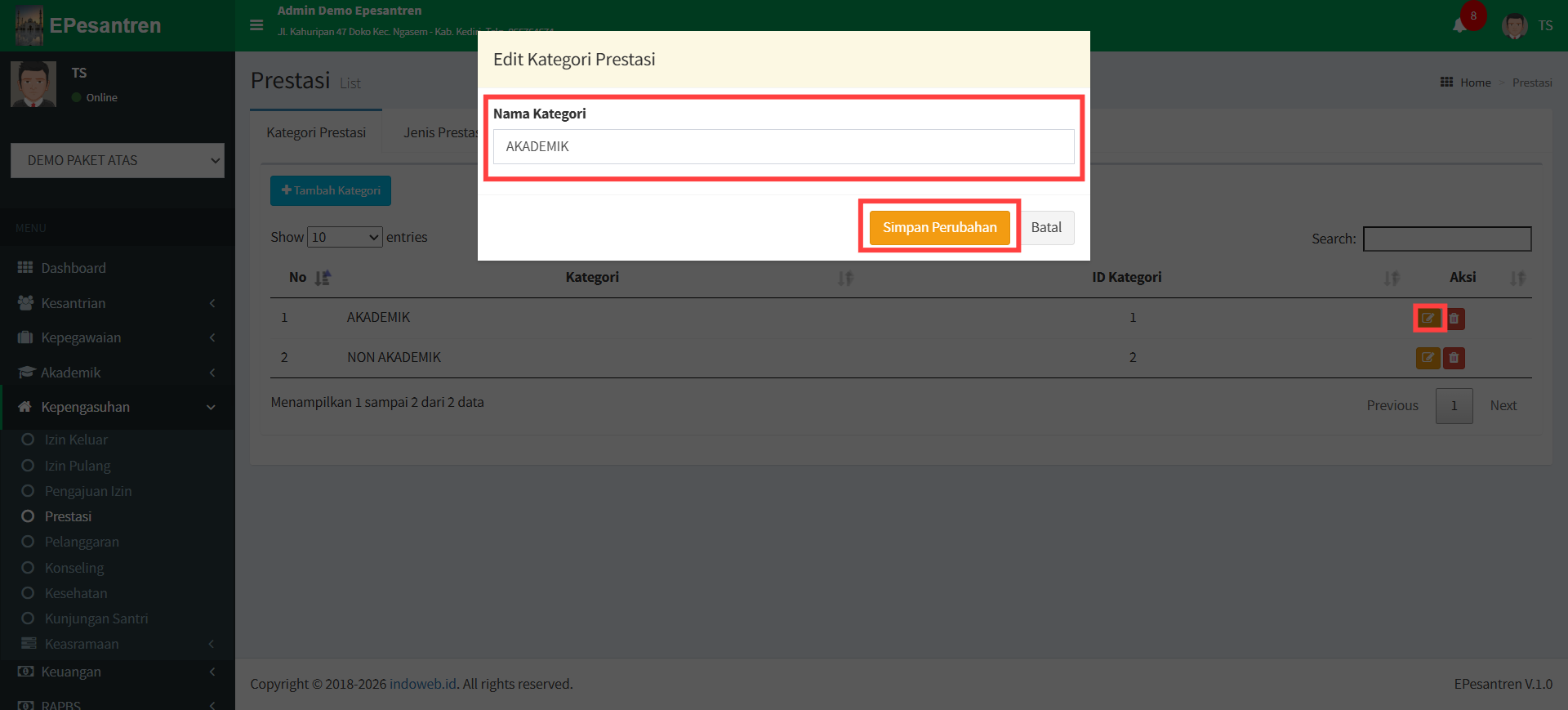
Task: Open the indoweb.id footer link
Action: (x=422, y=684)
